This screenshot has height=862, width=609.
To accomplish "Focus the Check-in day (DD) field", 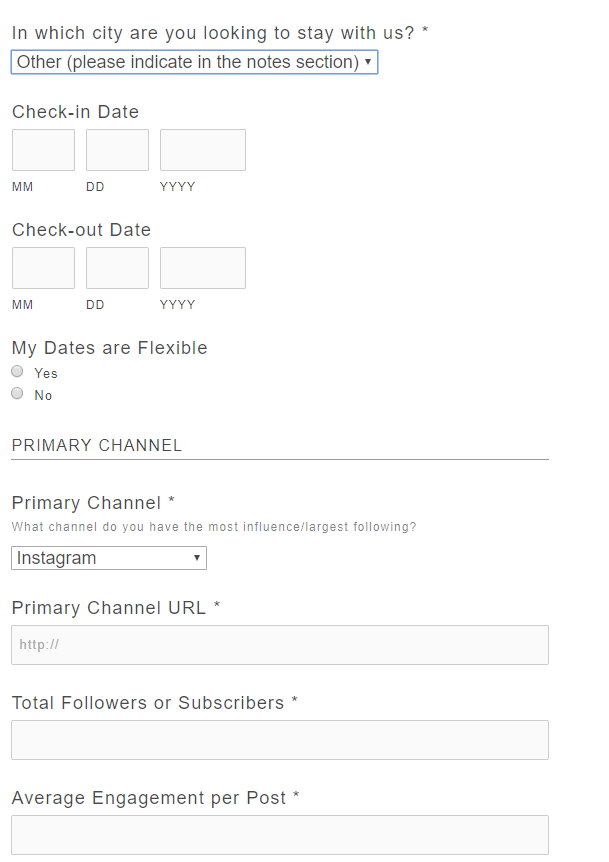I will pos(117,150).
